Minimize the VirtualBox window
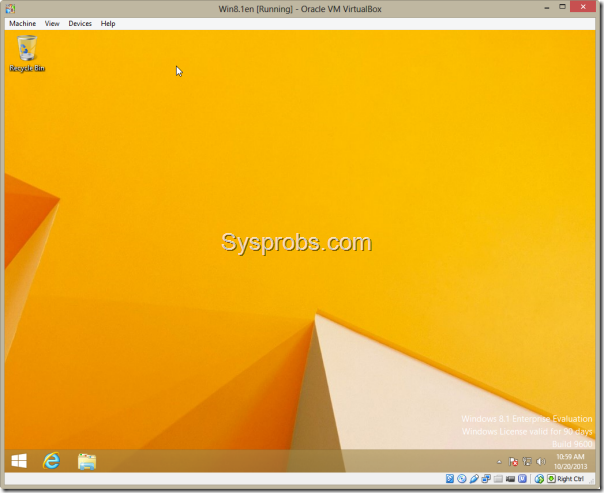 (547, 7)
